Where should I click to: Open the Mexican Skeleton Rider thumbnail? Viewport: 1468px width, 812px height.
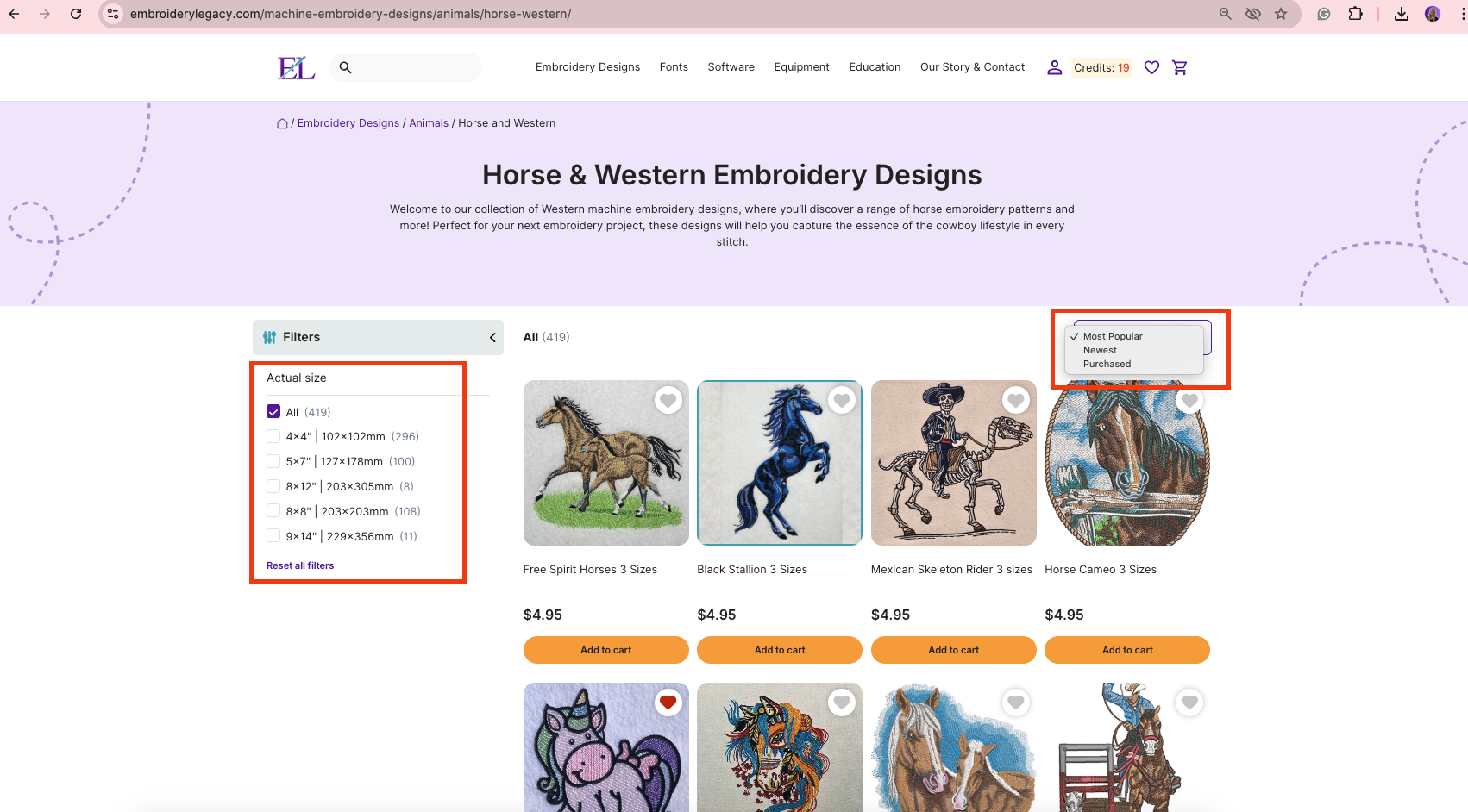coord(953,463)
